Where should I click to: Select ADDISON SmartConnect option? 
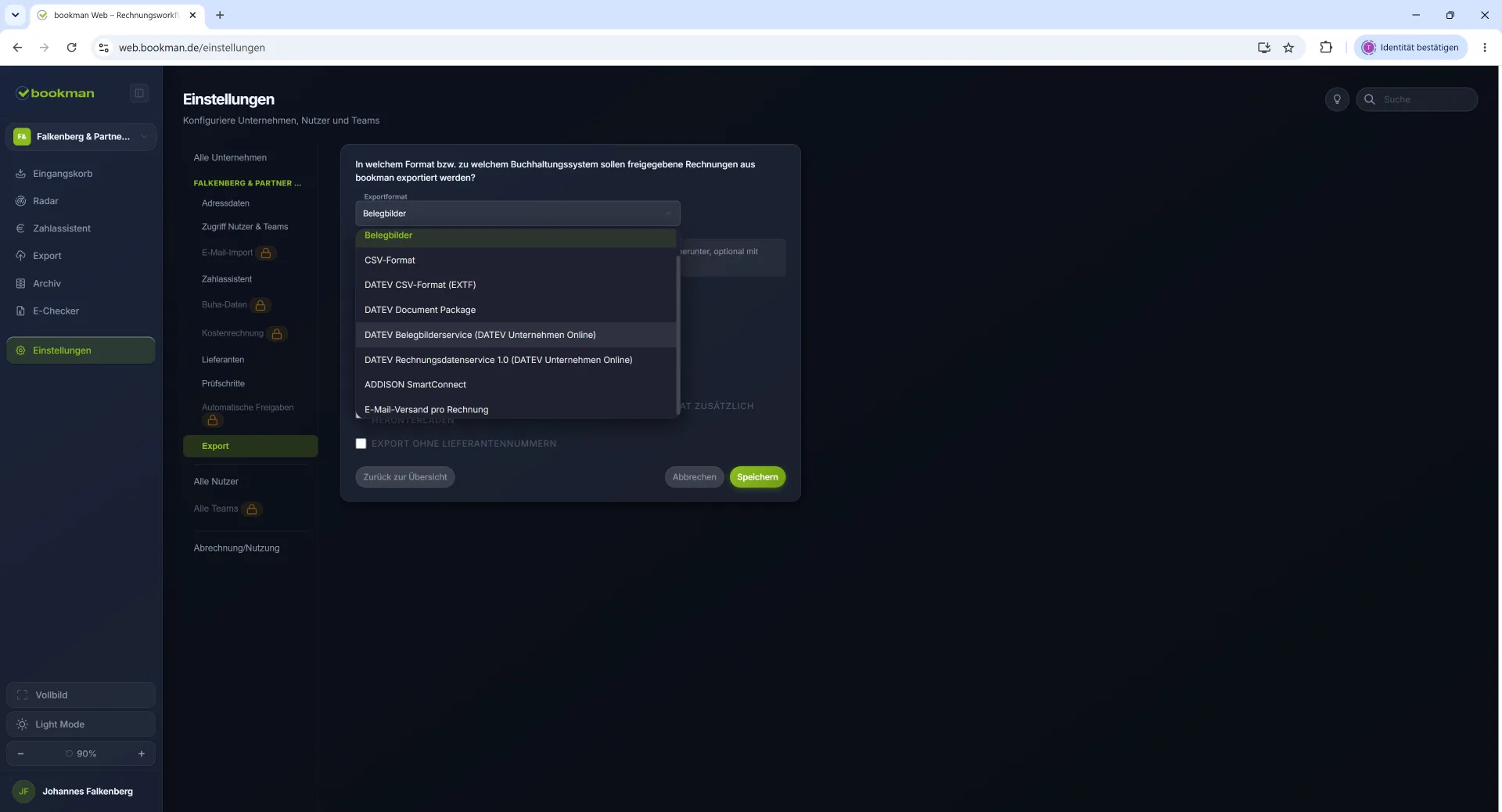point(516,385)
